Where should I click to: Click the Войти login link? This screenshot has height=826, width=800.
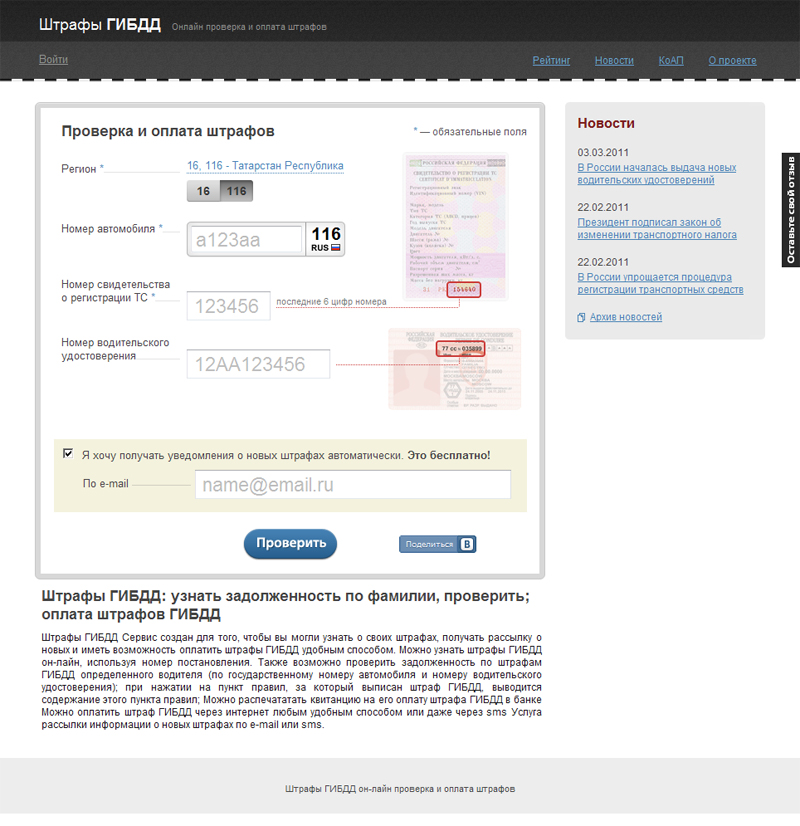point(53,60)
